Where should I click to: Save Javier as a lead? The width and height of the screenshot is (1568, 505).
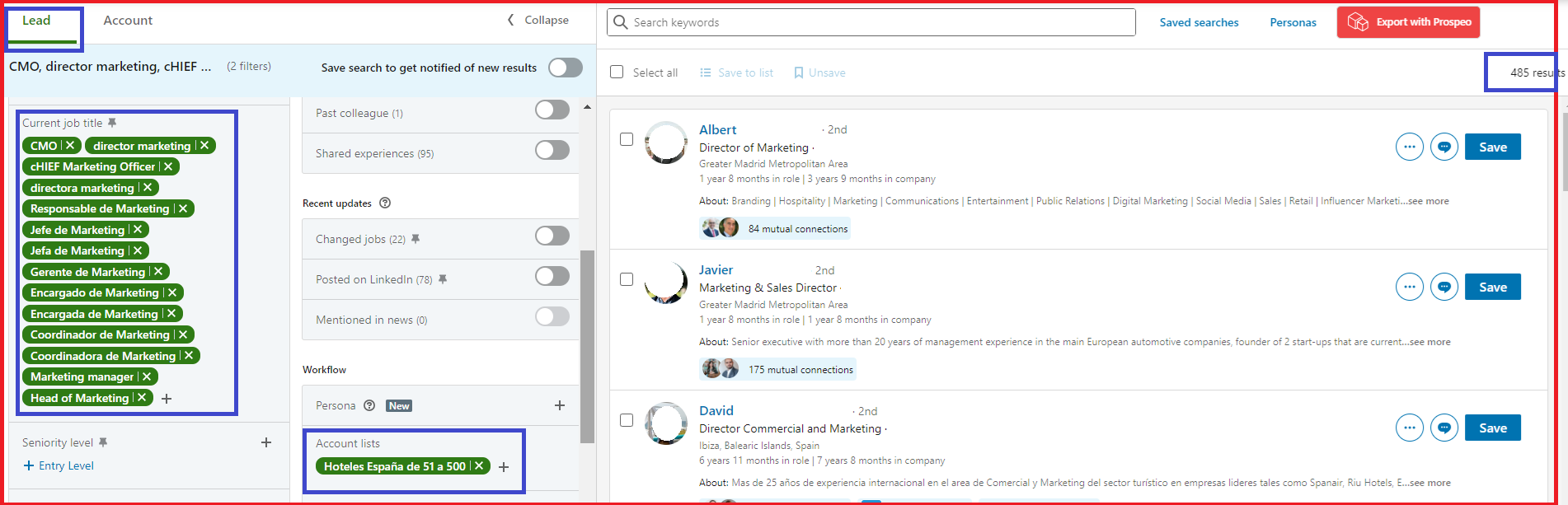coord(1492,288)
